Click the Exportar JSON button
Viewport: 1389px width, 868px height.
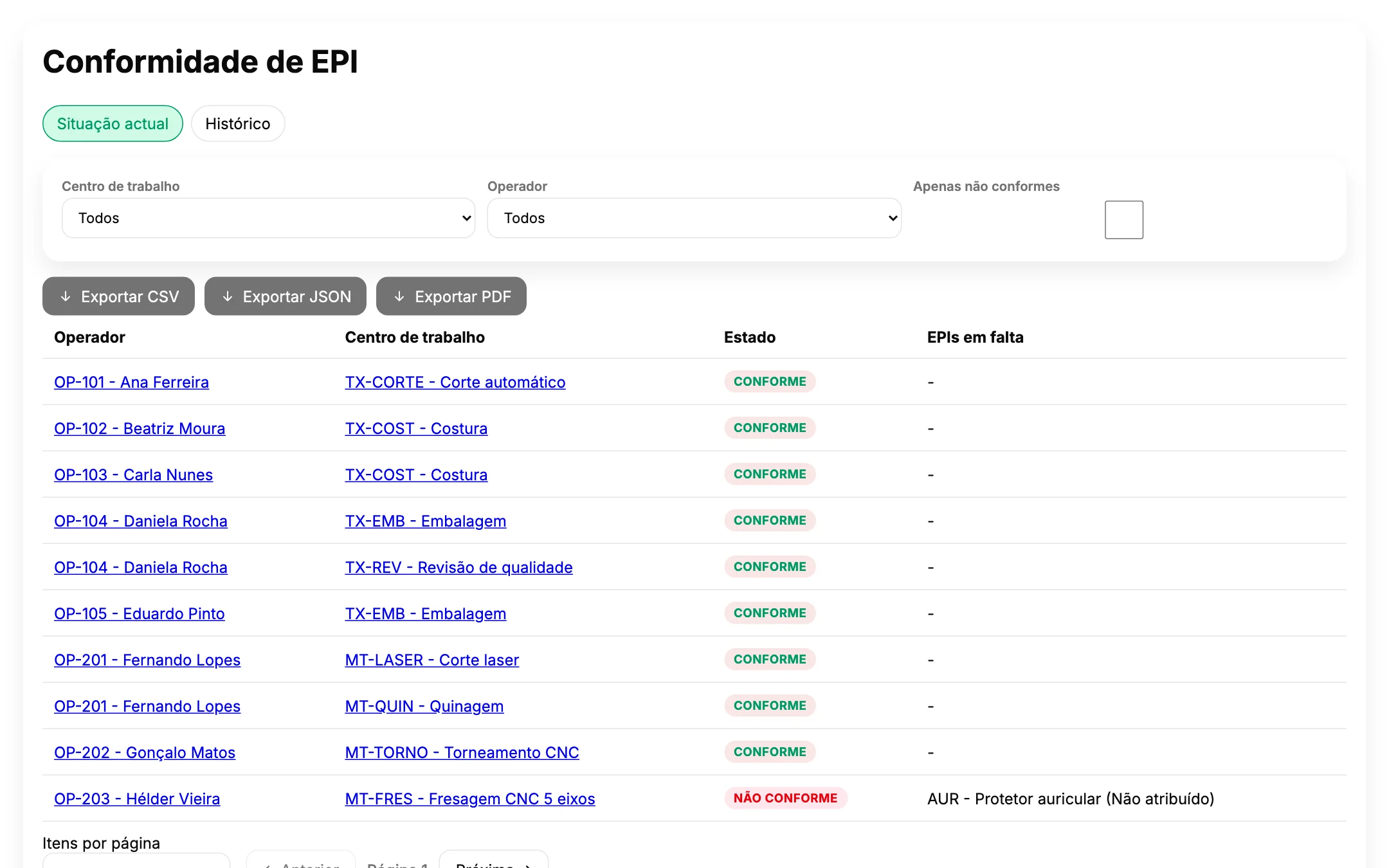tap(285, 296)
